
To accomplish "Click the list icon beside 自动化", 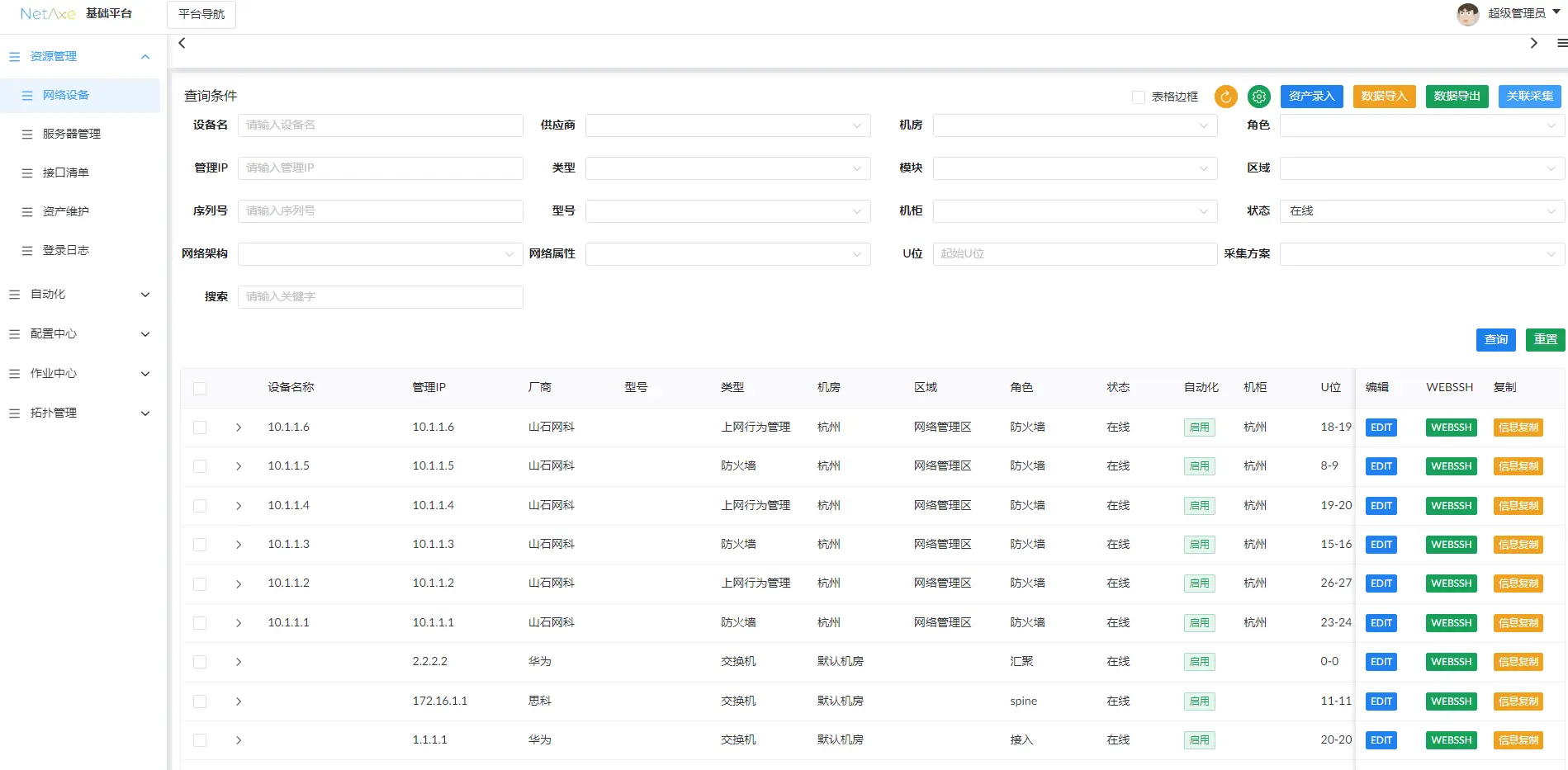I will [14, 295].
